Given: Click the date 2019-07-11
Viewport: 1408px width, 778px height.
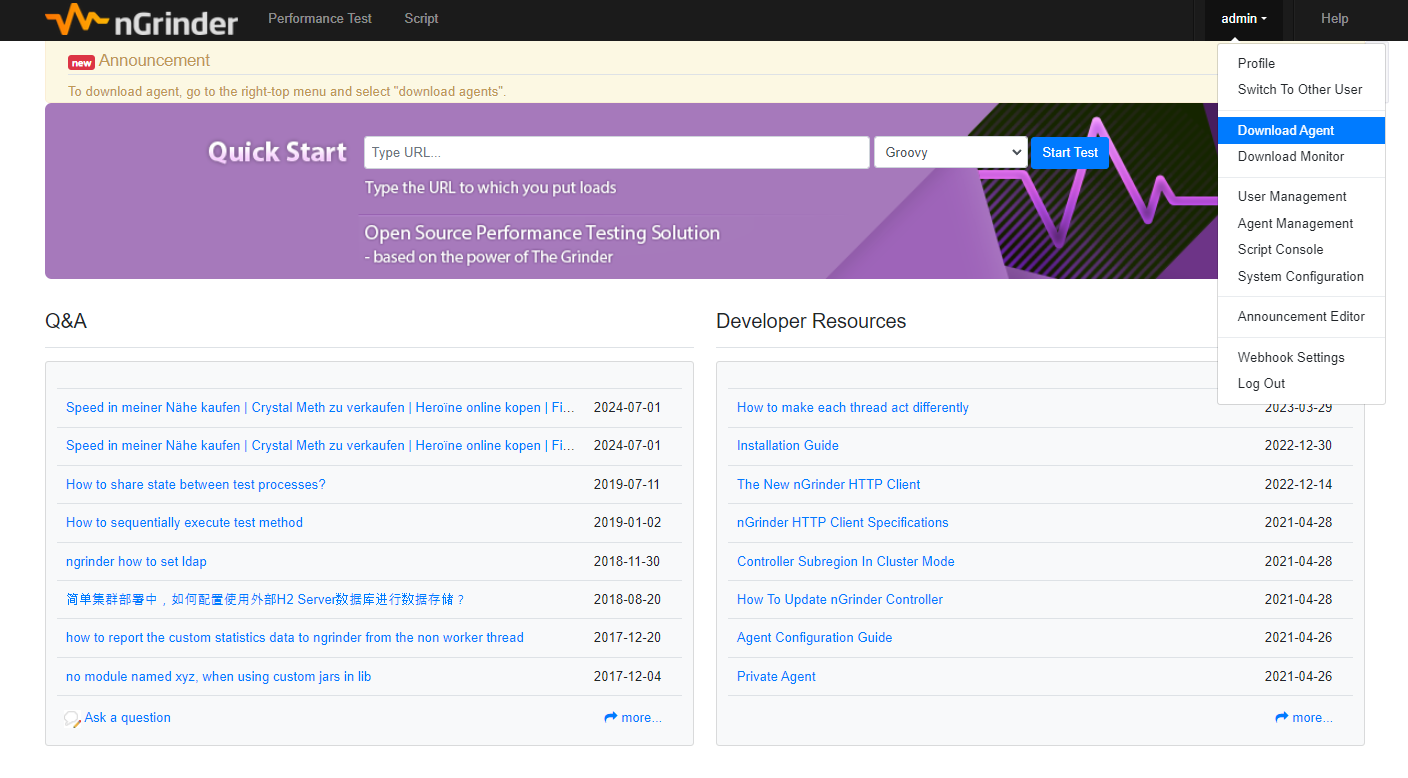Looking at the screenshot, I should 627,484.
